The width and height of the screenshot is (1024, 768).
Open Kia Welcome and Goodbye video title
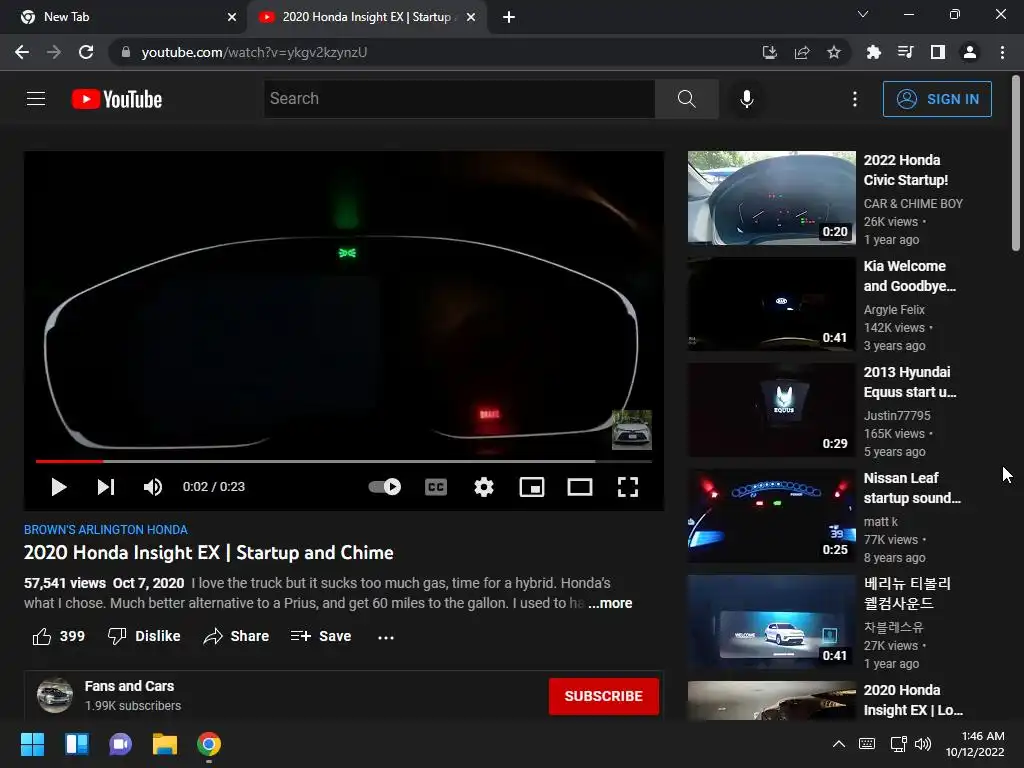909,276
